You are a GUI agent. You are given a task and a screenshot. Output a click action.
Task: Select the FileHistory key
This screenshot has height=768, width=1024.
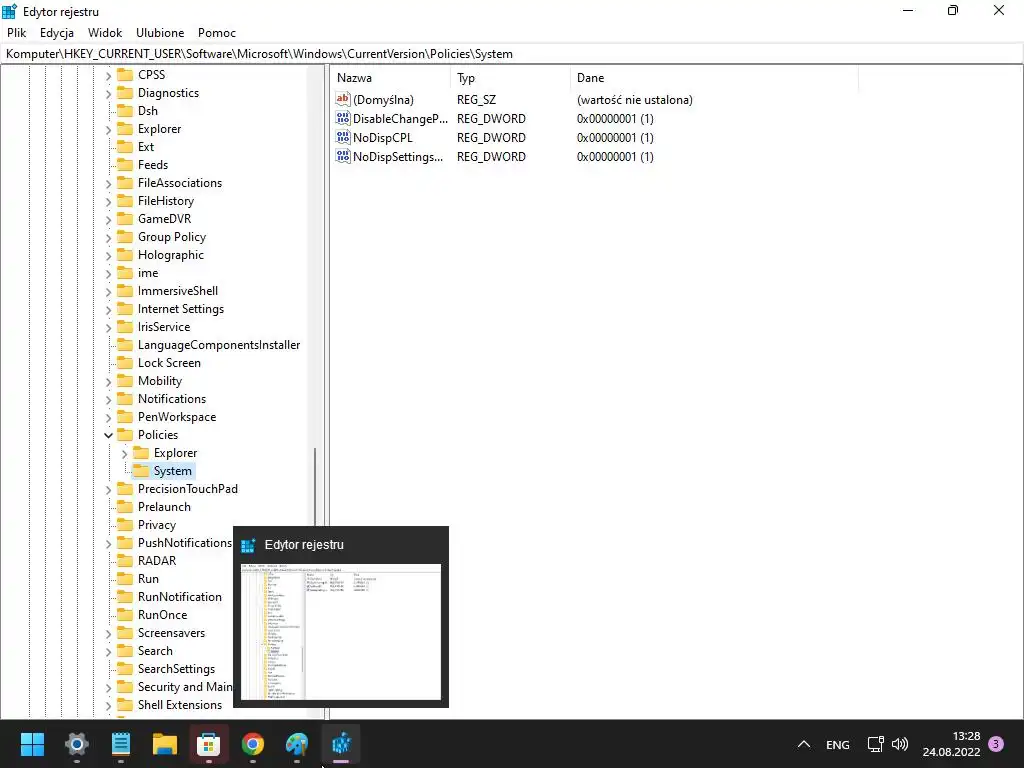click(165, 200)
